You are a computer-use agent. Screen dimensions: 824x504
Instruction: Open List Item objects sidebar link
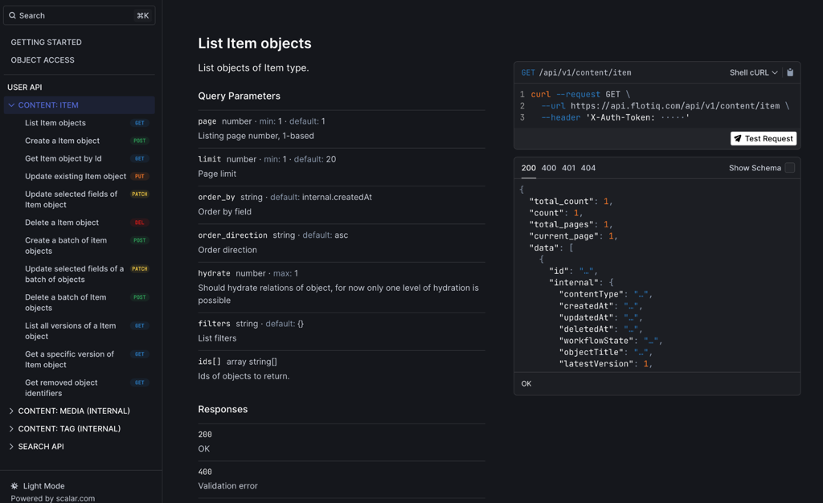pyautogui.click(x=55, y=123)
